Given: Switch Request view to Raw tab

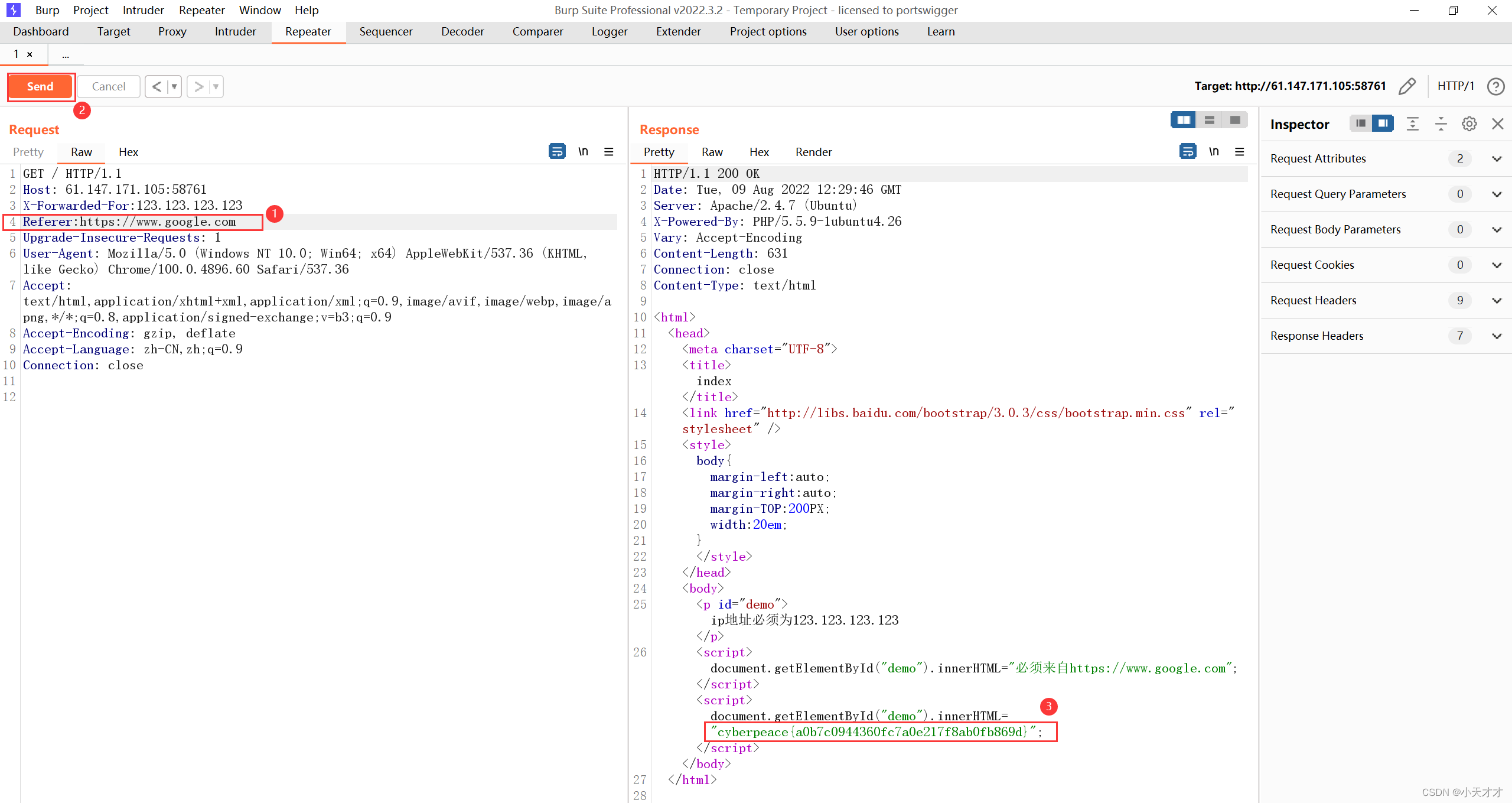Looking at the screenshot, I should click(82, 152).
